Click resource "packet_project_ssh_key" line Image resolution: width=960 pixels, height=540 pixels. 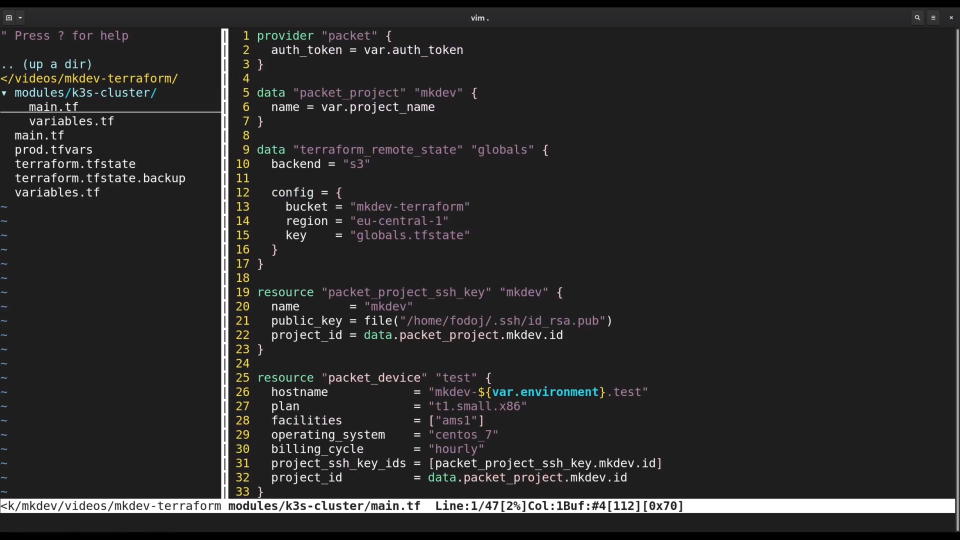[410, 292]
